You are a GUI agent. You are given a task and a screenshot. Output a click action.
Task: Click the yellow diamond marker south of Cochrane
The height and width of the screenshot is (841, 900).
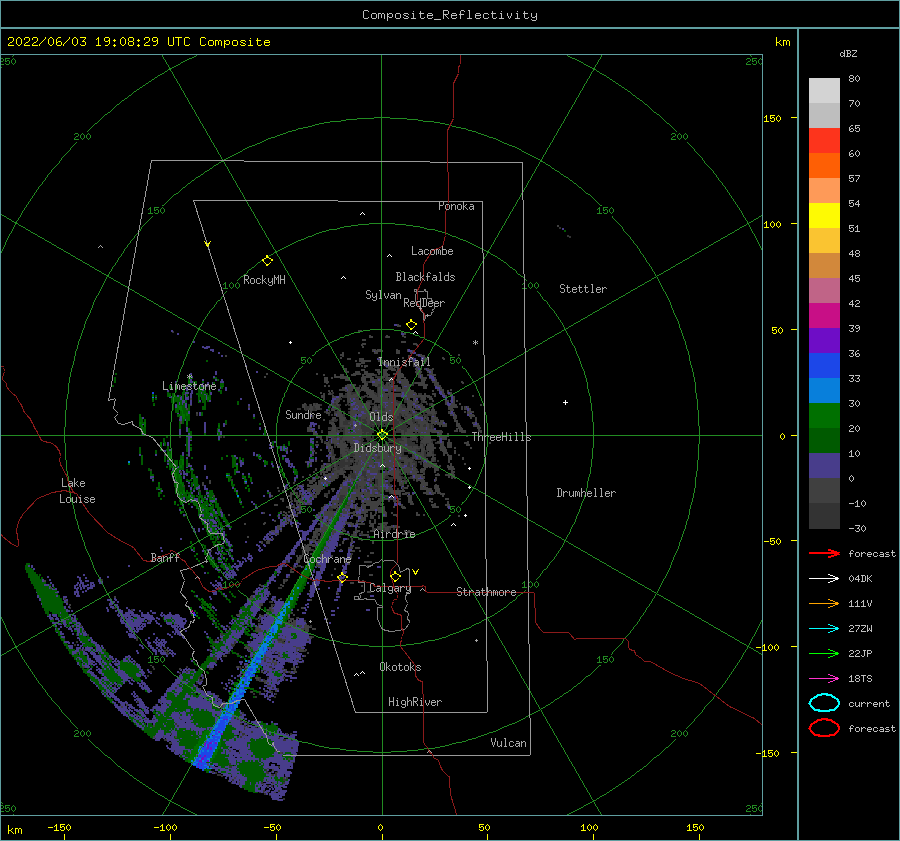343,578
